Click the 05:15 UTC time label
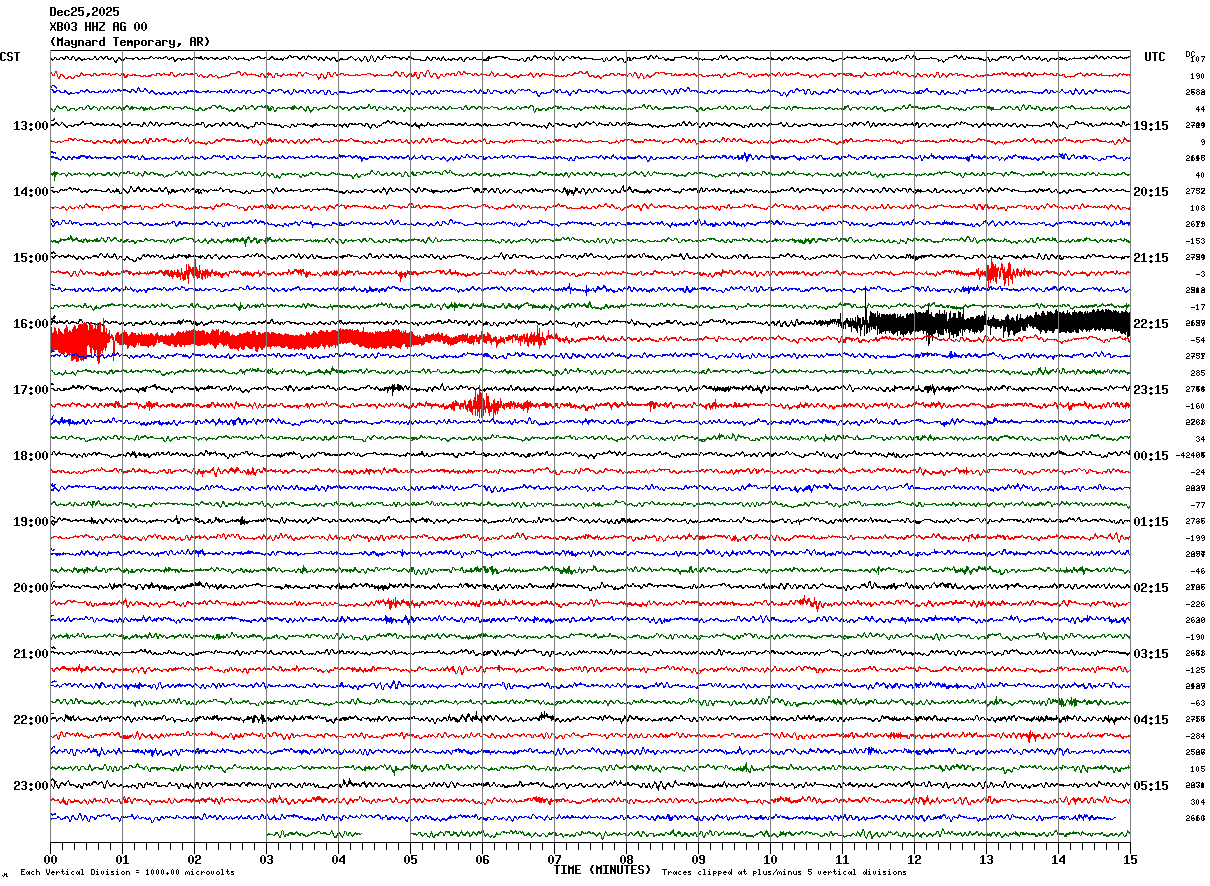Screen dimensions: 1210x886 [x=1151, y=786]
